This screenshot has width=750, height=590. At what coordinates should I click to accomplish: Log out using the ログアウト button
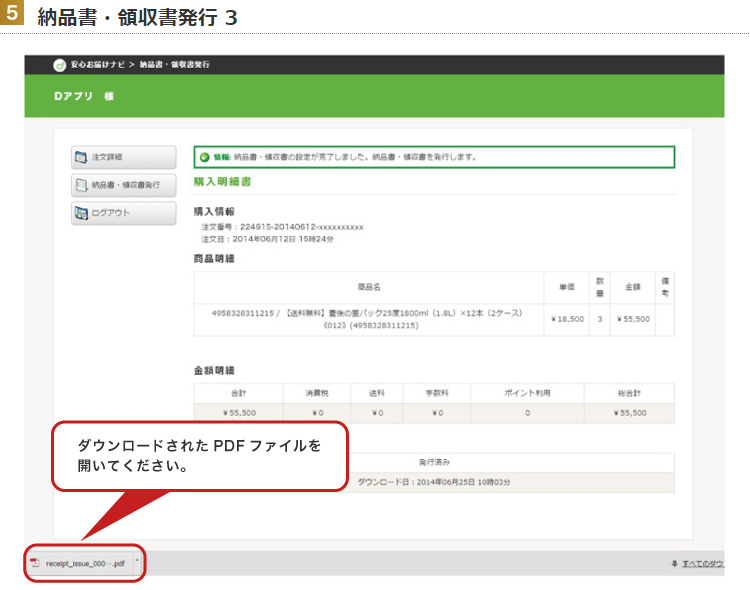(x=123, y=212)
